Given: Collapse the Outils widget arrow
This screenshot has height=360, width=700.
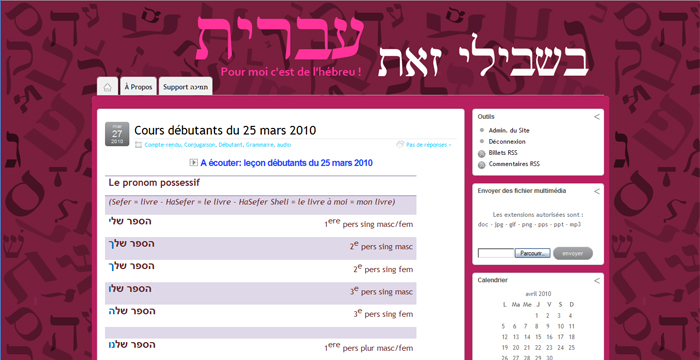Looking at the screenshot, I should pyautogui.click(x=596, y=117).
